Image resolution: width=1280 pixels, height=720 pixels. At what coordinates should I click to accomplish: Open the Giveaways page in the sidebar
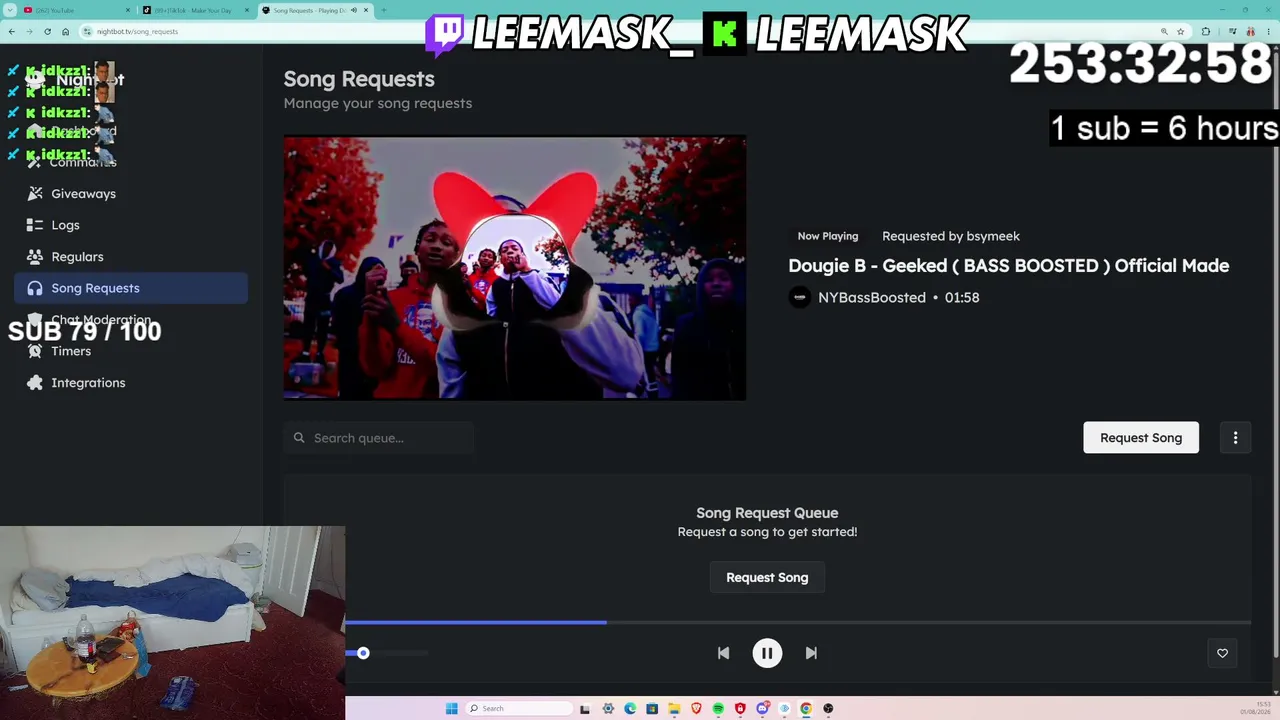tap(131, 194)
